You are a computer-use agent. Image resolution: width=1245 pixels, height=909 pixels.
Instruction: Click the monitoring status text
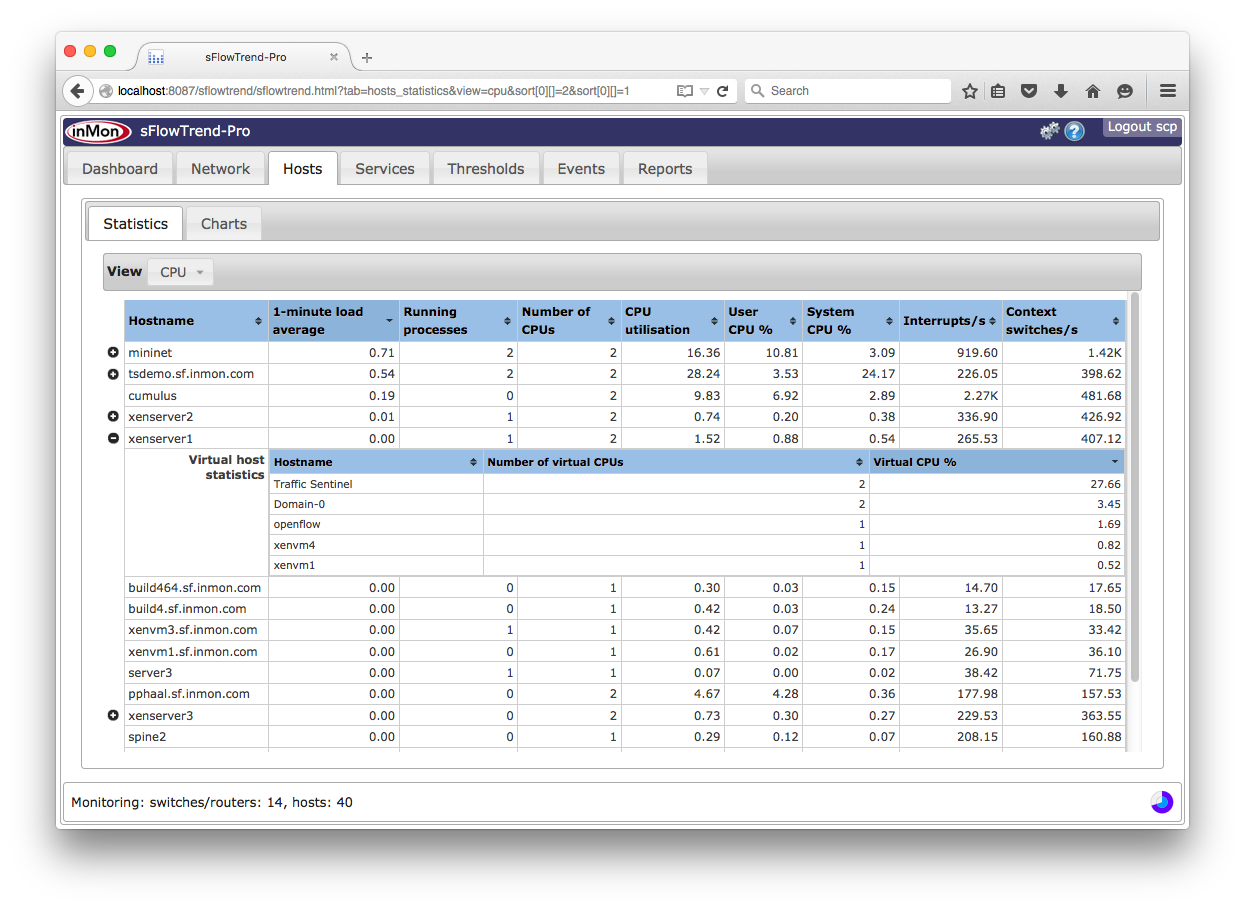coord(212,802)
